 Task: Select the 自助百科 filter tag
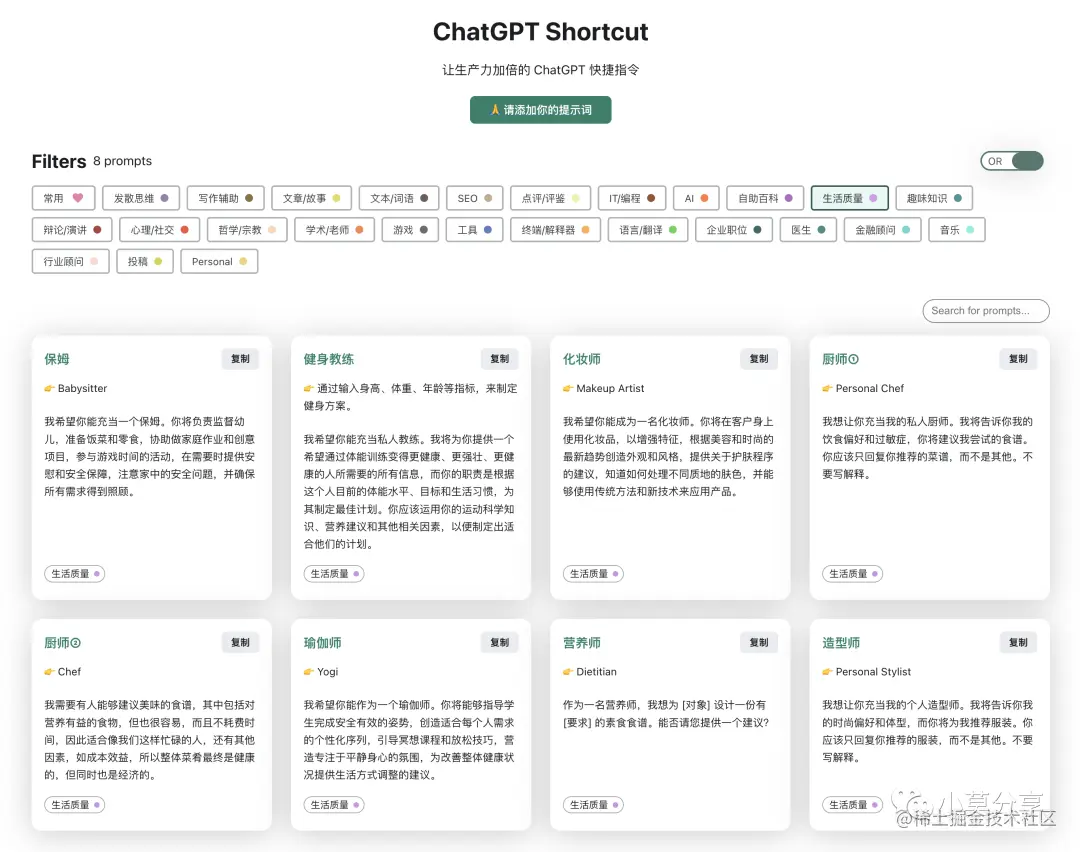tap(765, 198)
